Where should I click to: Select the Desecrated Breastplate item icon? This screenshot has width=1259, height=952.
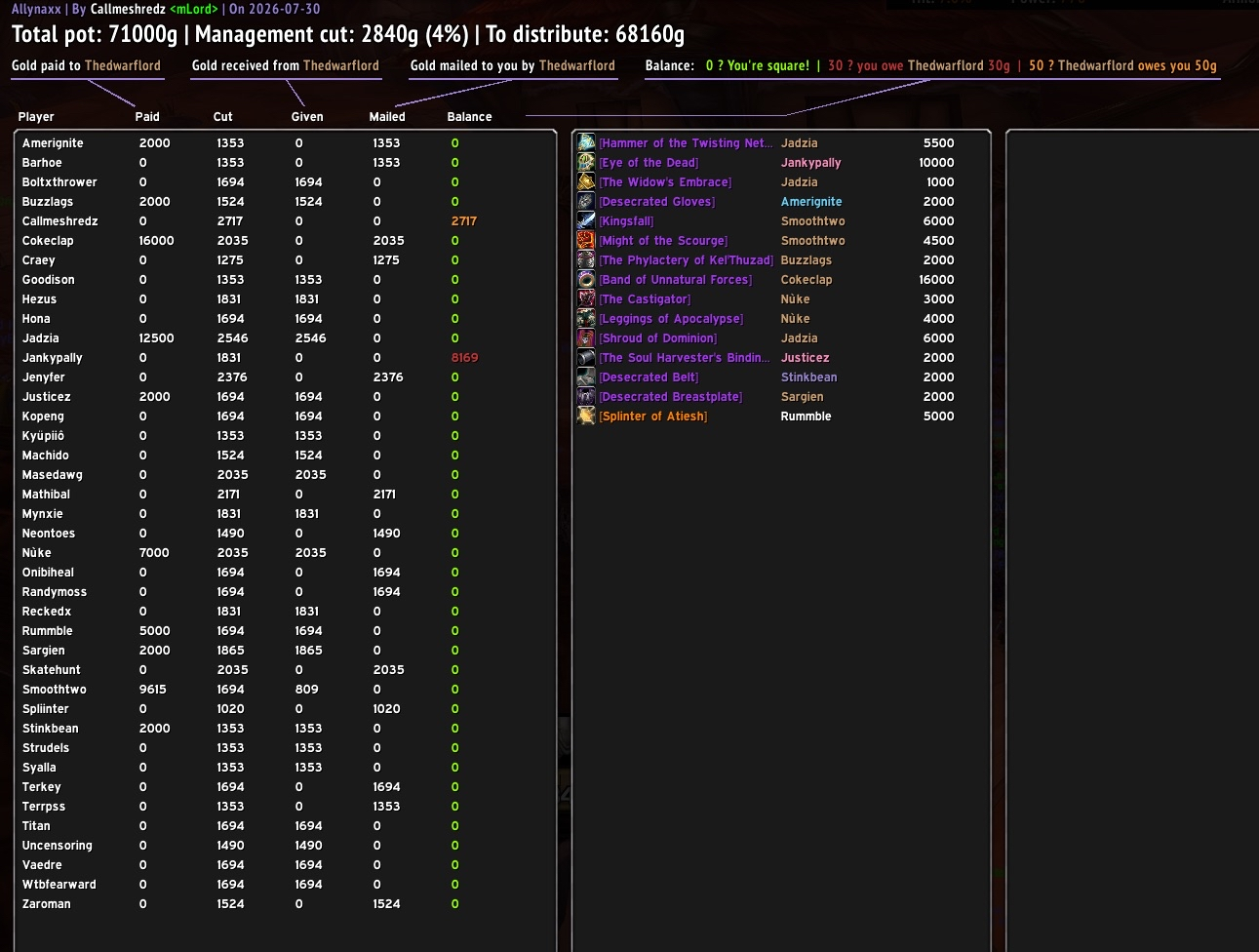pyautogui.click(x=586, y=397)
